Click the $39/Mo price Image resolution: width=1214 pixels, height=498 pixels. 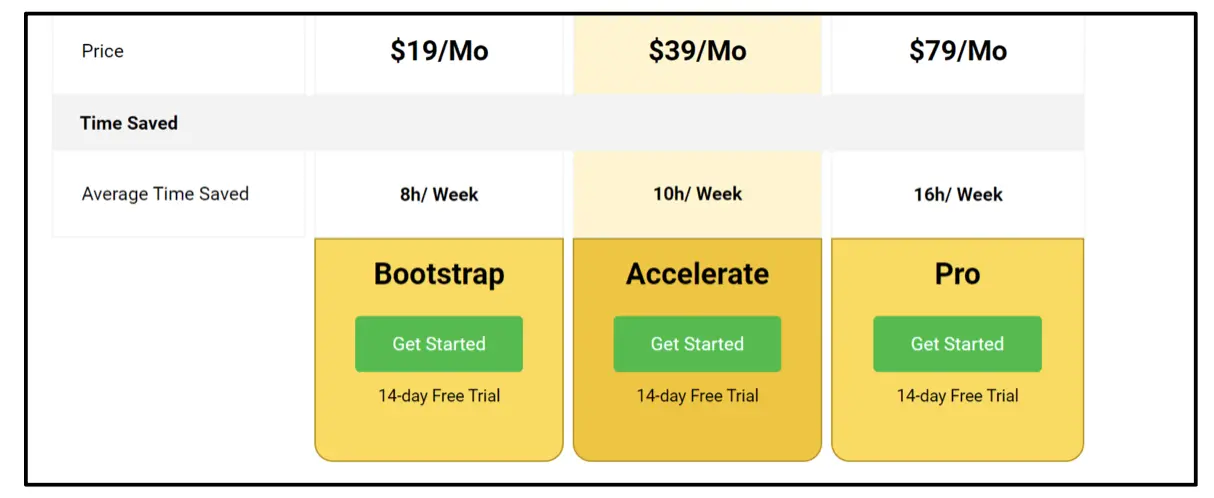[697, 52]
